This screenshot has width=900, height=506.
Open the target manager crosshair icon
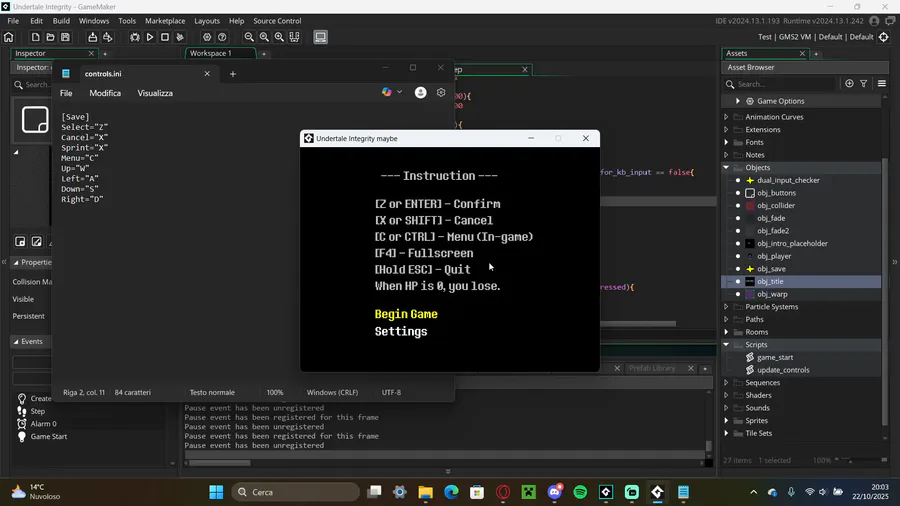click(x=884, y=37)
